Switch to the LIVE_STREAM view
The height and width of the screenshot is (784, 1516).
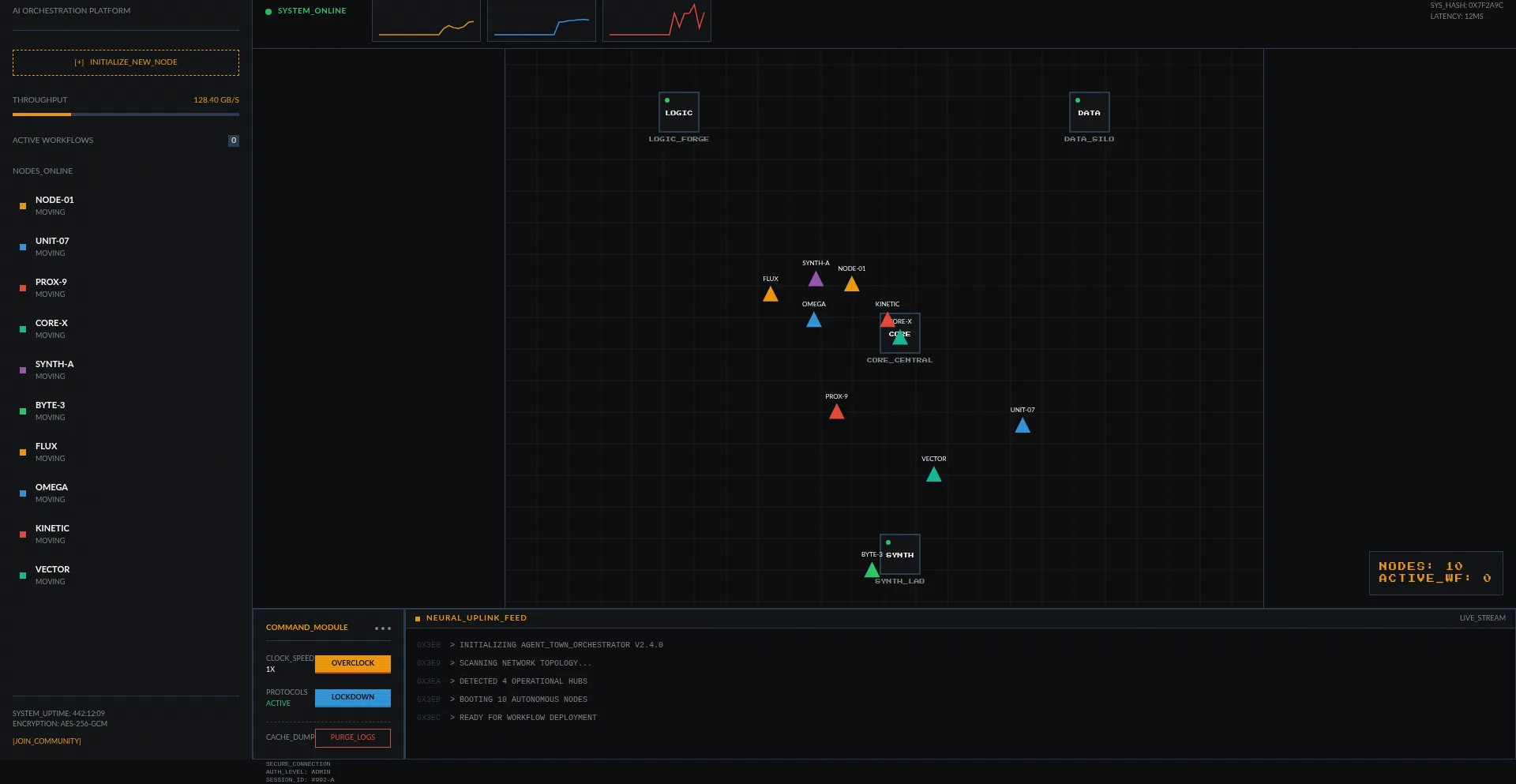tap(1482, 617)
